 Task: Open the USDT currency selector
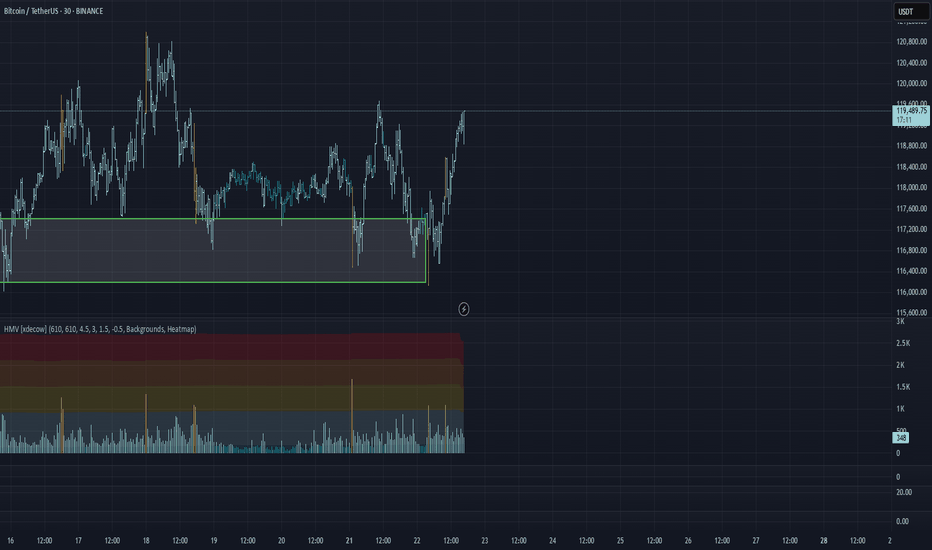tap(911, 11)
